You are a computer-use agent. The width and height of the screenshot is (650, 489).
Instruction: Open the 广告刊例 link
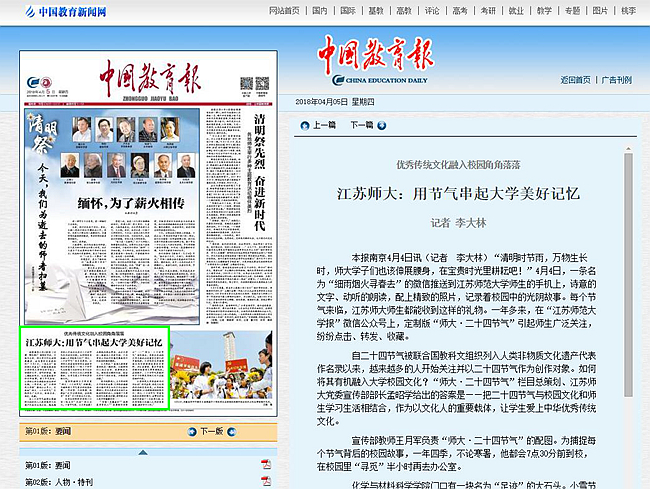pyautogui.click(x=616, y=79)
